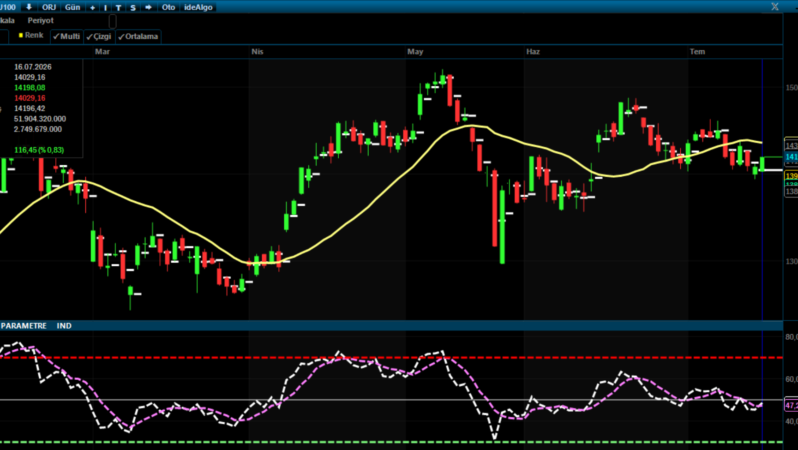Click the volume value 51.904.320.000
Viewport: 798px width, 450px height.
[x=40, y=119]
